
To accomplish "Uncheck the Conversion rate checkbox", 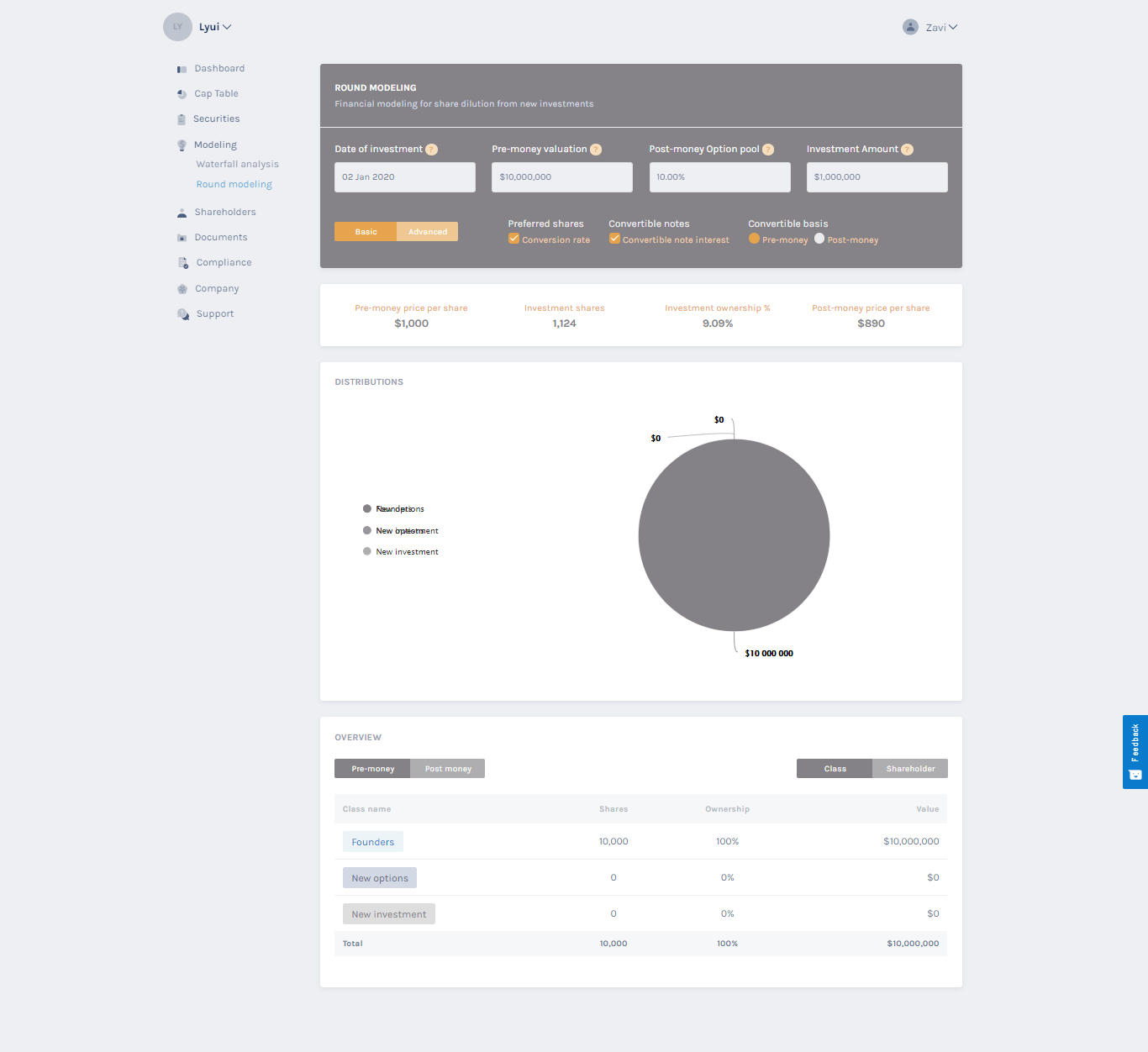I will [513, 239].
